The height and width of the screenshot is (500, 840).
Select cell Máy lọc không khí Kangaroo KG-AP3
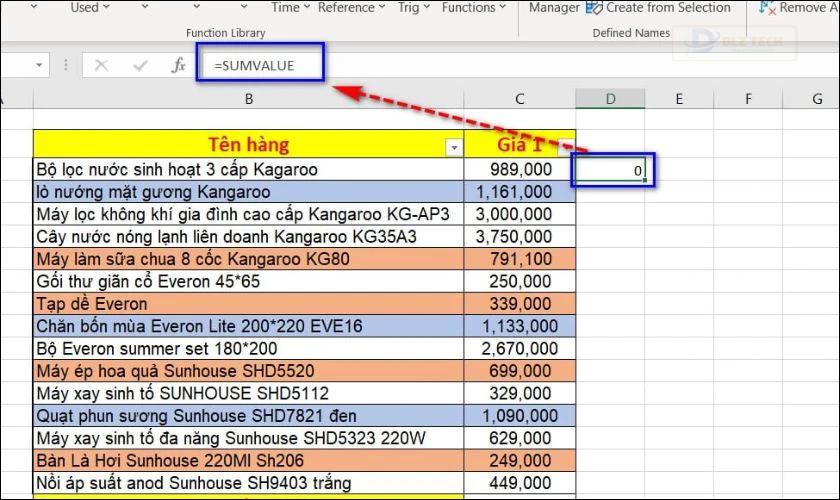coord(249,214)
